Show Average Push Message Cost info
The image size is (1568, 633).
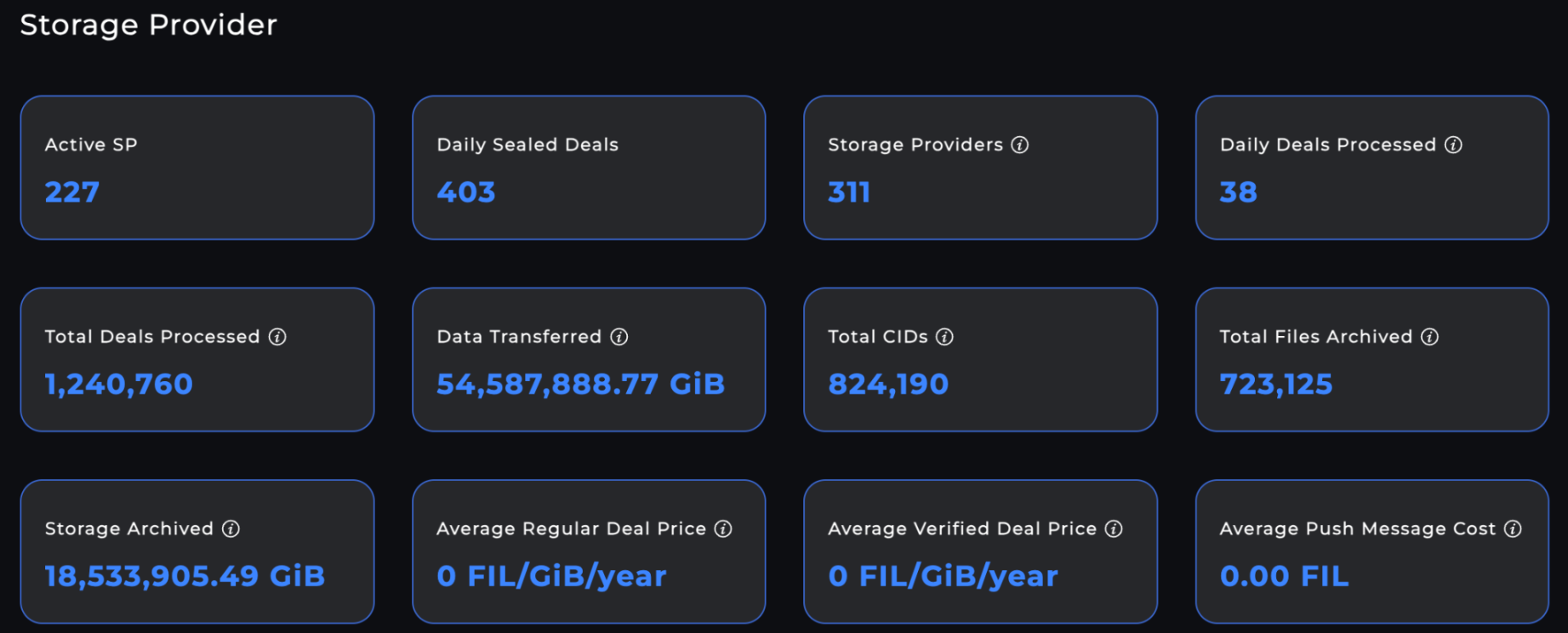pyautogui.click(x=1513, y=529)
